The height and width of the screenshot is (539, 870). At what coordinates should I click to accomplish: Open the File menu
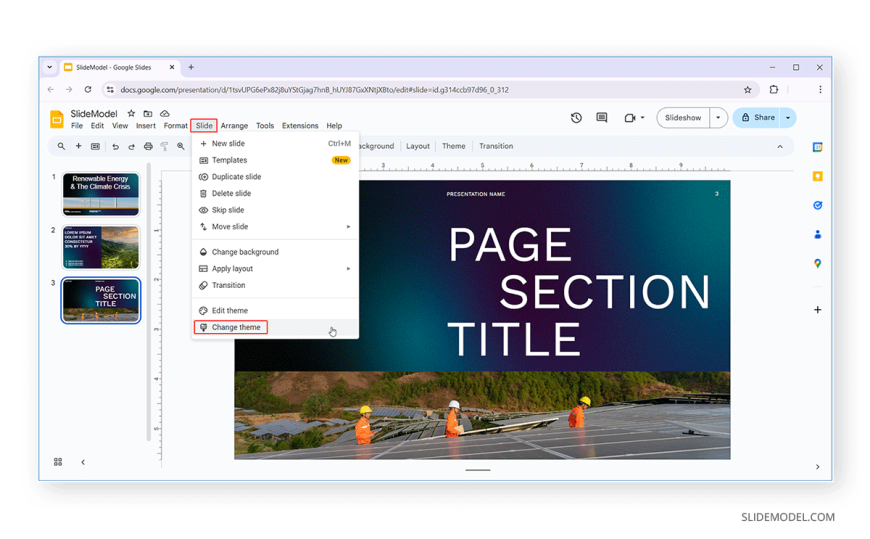point(77,125)
